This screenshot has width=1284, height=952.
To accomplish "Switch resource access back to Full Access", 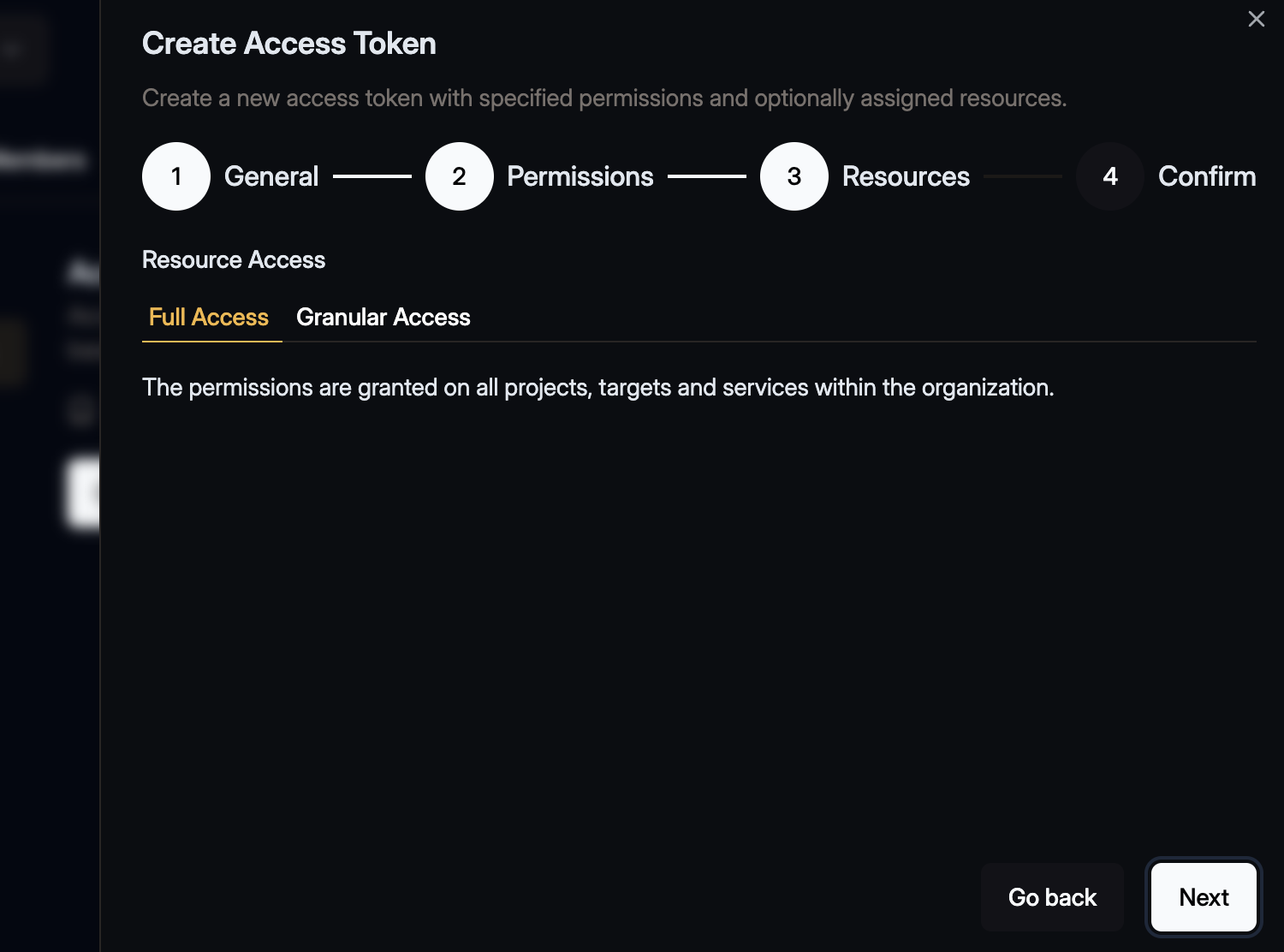I will tap(210, 317).
